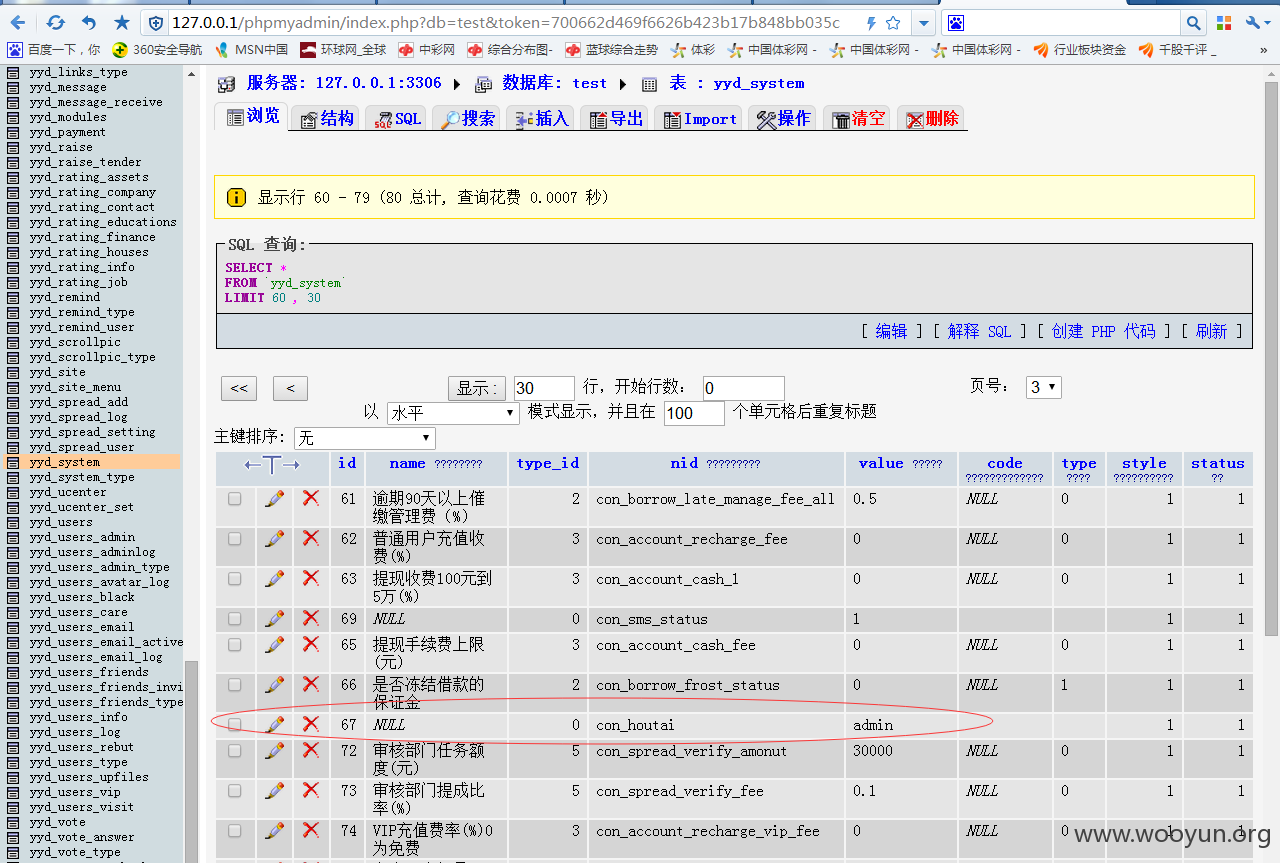
Task: Click table icon beside yyd_system in sidebar
Action: pos(13,462)
